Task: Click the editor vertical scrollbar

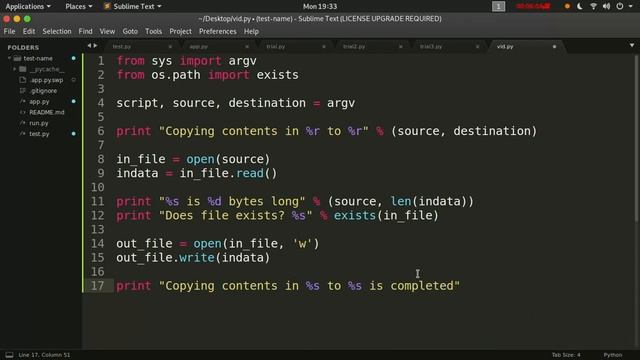Action: (x=636, y=139)
